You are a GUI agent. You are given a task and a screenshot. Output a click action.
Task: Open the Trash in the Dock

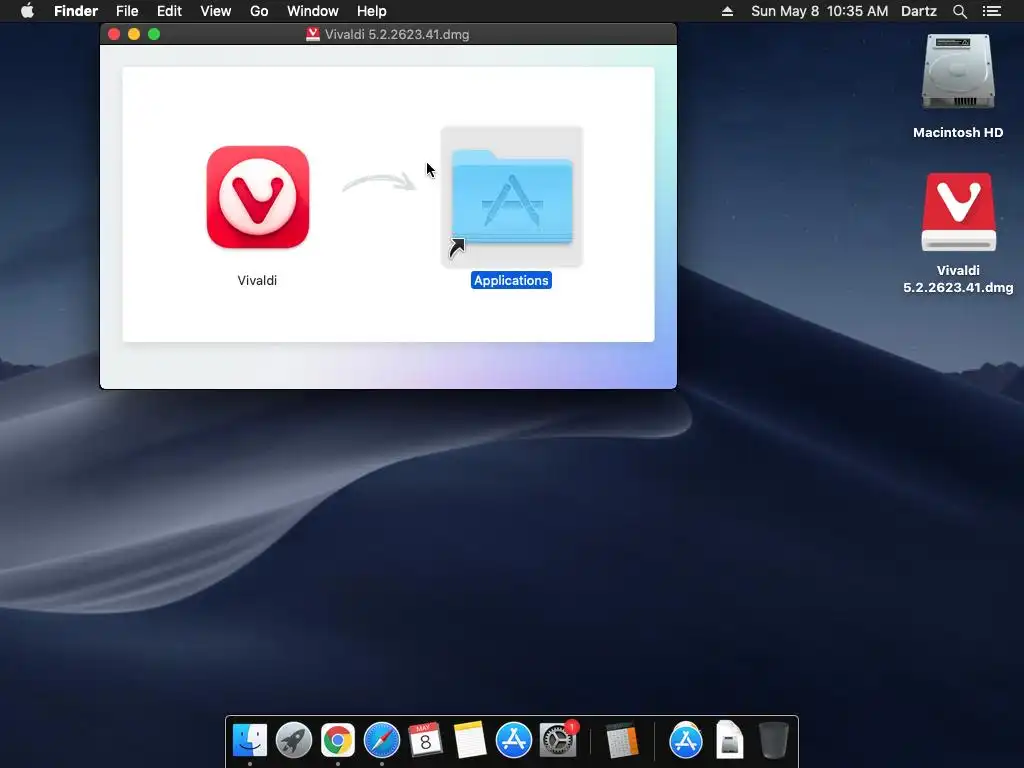point(774,741)
